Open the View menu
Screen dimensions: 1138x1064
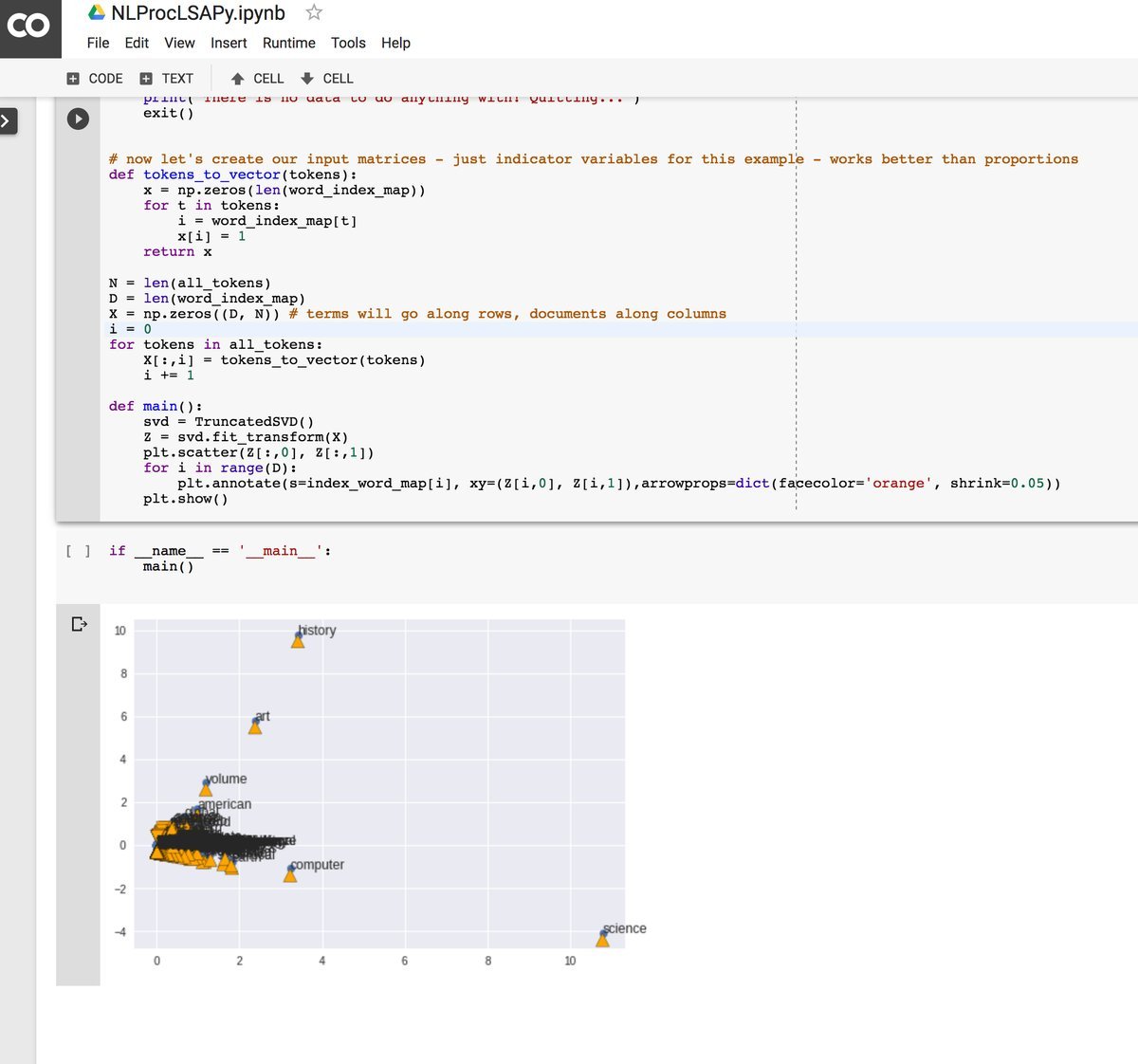179,43
